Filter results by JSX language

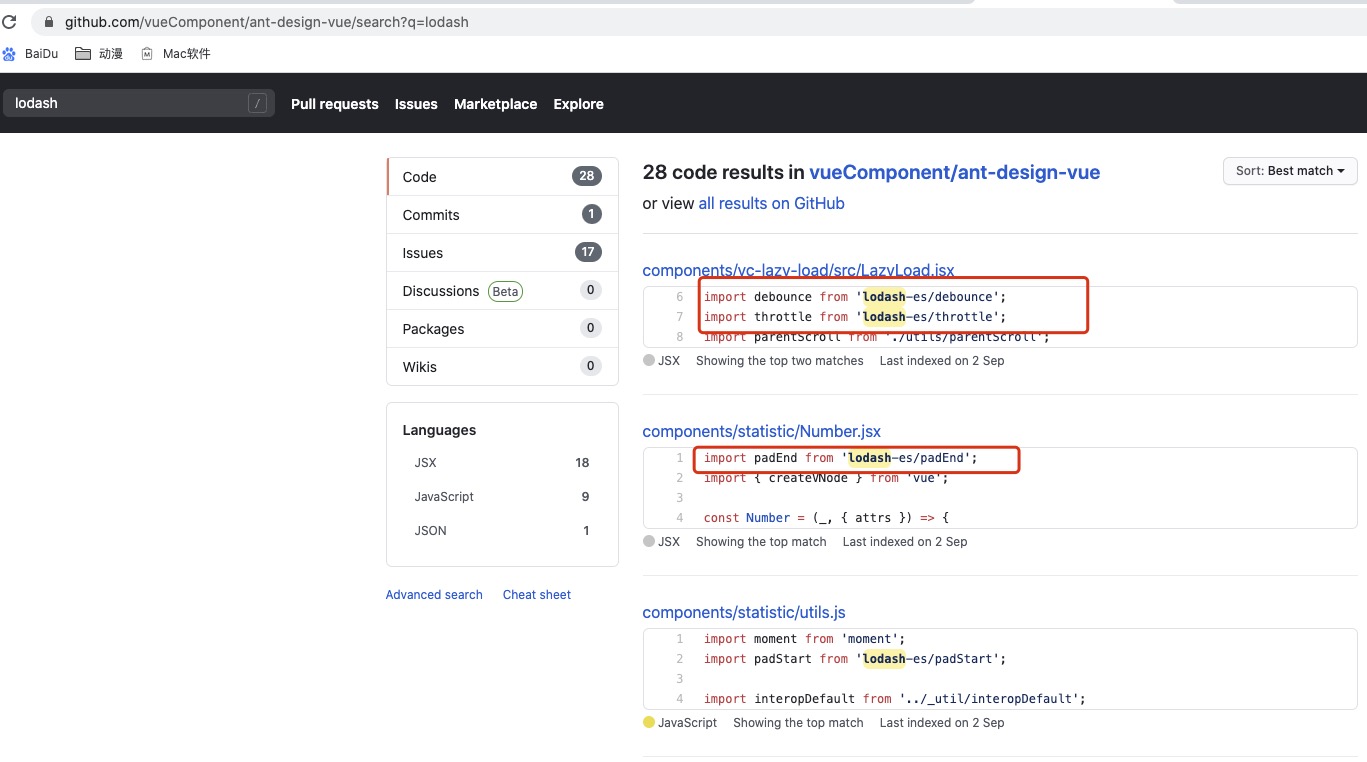(x=502, y=463)
